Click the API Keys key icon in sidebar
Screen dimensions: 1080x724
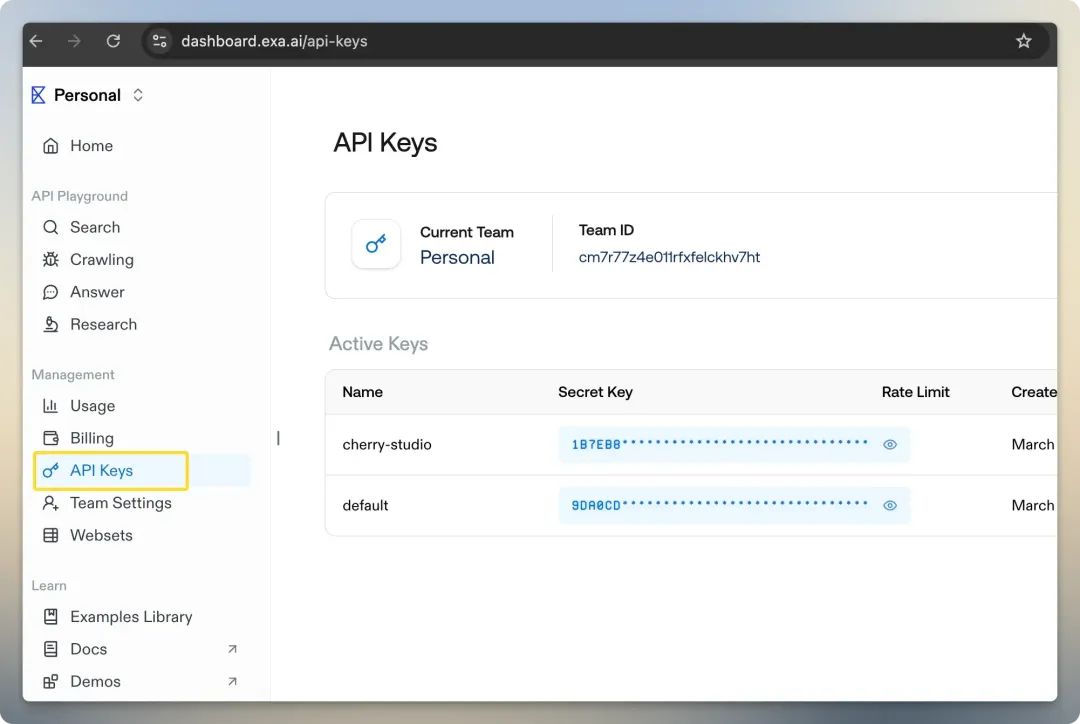pos(50,470)
